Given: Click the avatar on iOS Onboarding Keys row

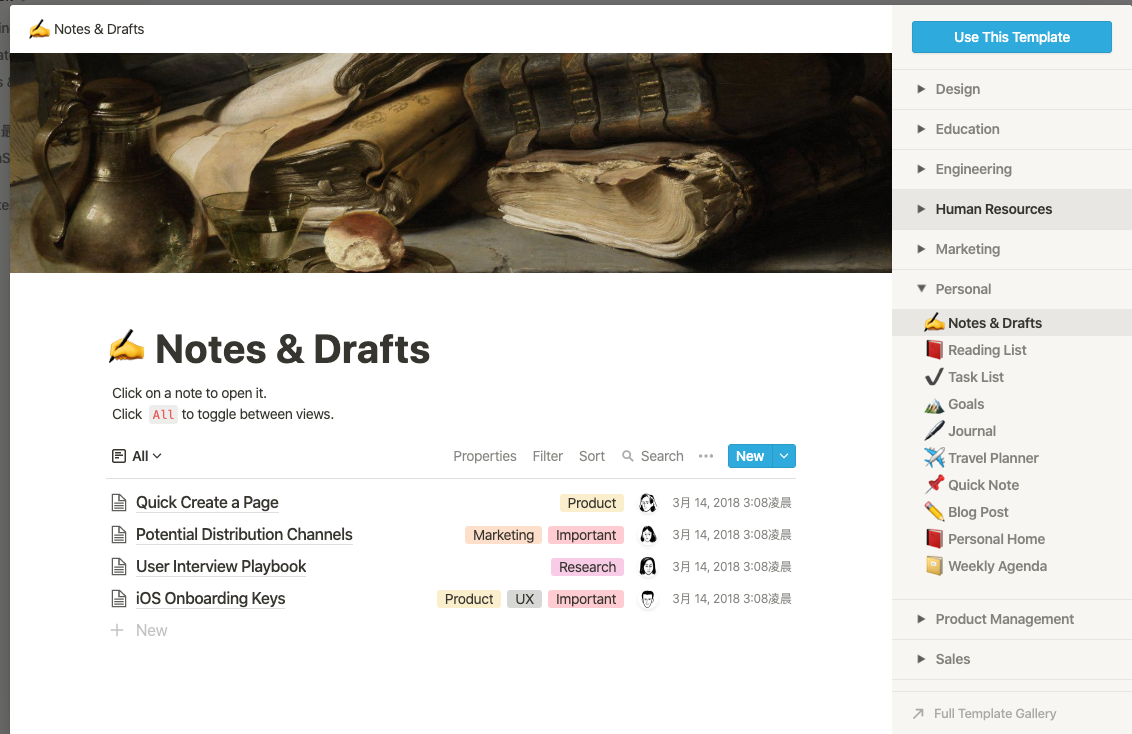Looking at the screenshot, I should [648, 599].
